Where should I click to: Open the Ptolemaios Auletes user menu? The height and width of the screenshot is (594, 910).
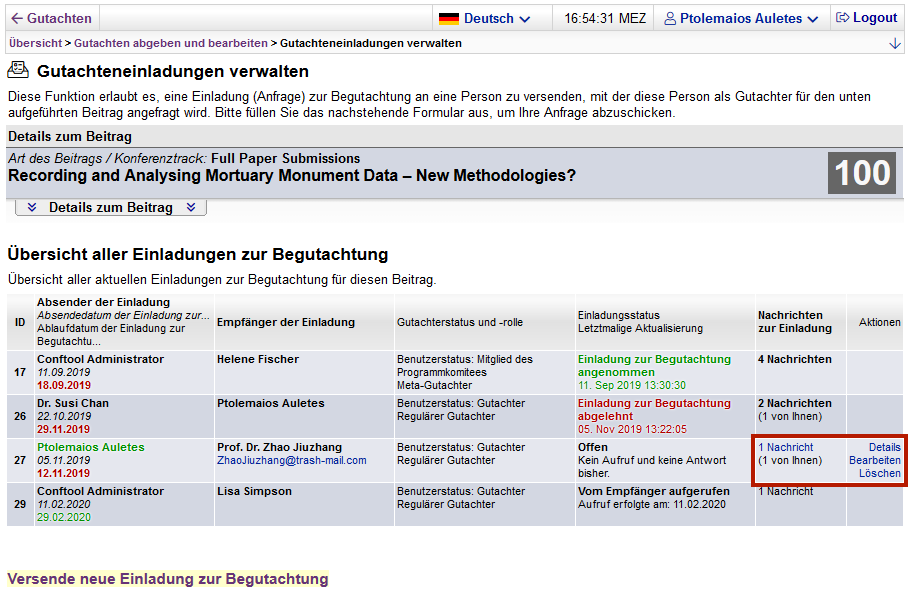(x=741, y=18)
